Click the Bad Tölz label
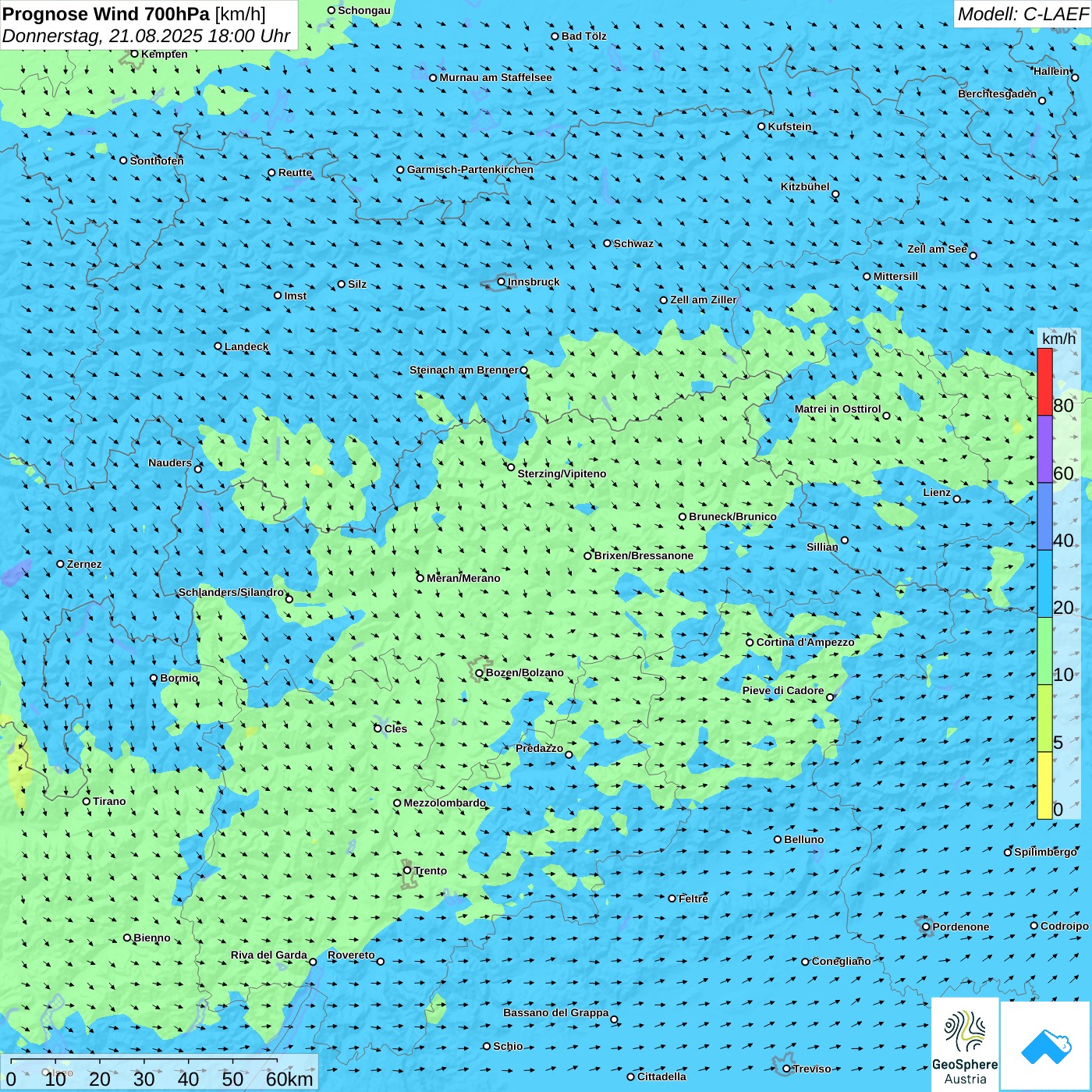Image resolution: width=1092 pixels, height=1092 pixels. 583,36
